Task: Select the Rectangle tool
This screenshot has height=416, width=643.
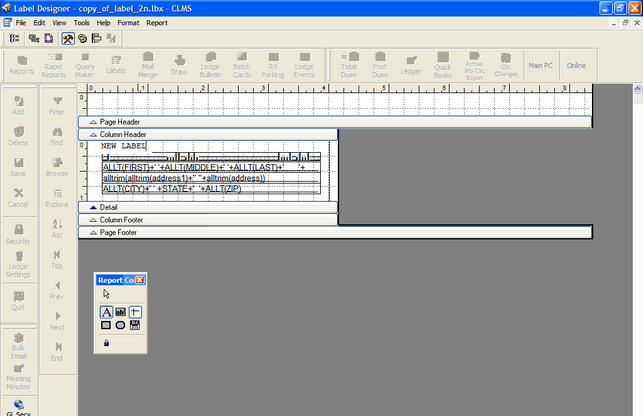Action: tap(106, 325)
